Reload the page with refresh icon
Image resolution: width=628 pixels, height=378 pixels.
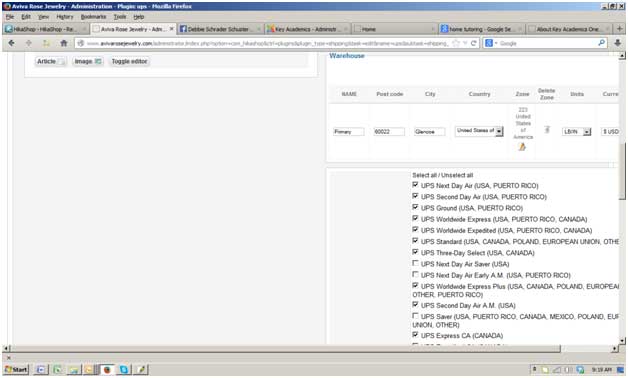tap(474, 43)
